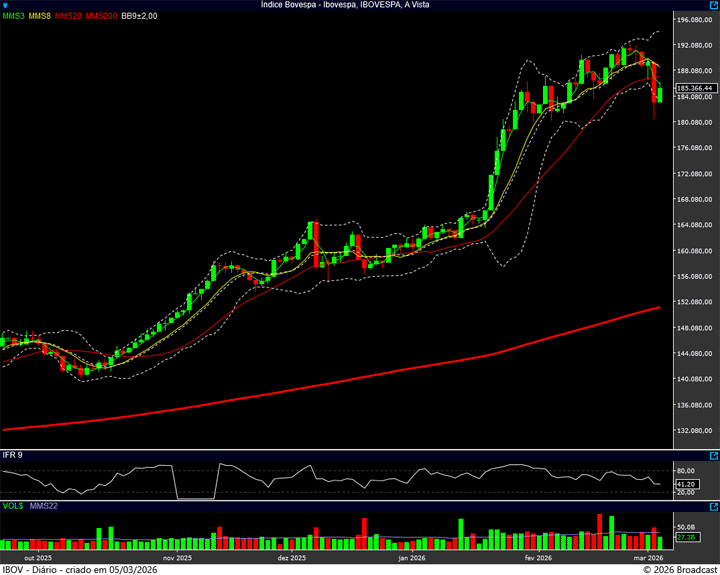
Task: Click the expand icon on IFR 9 panel
Action: tap(713, 455)
